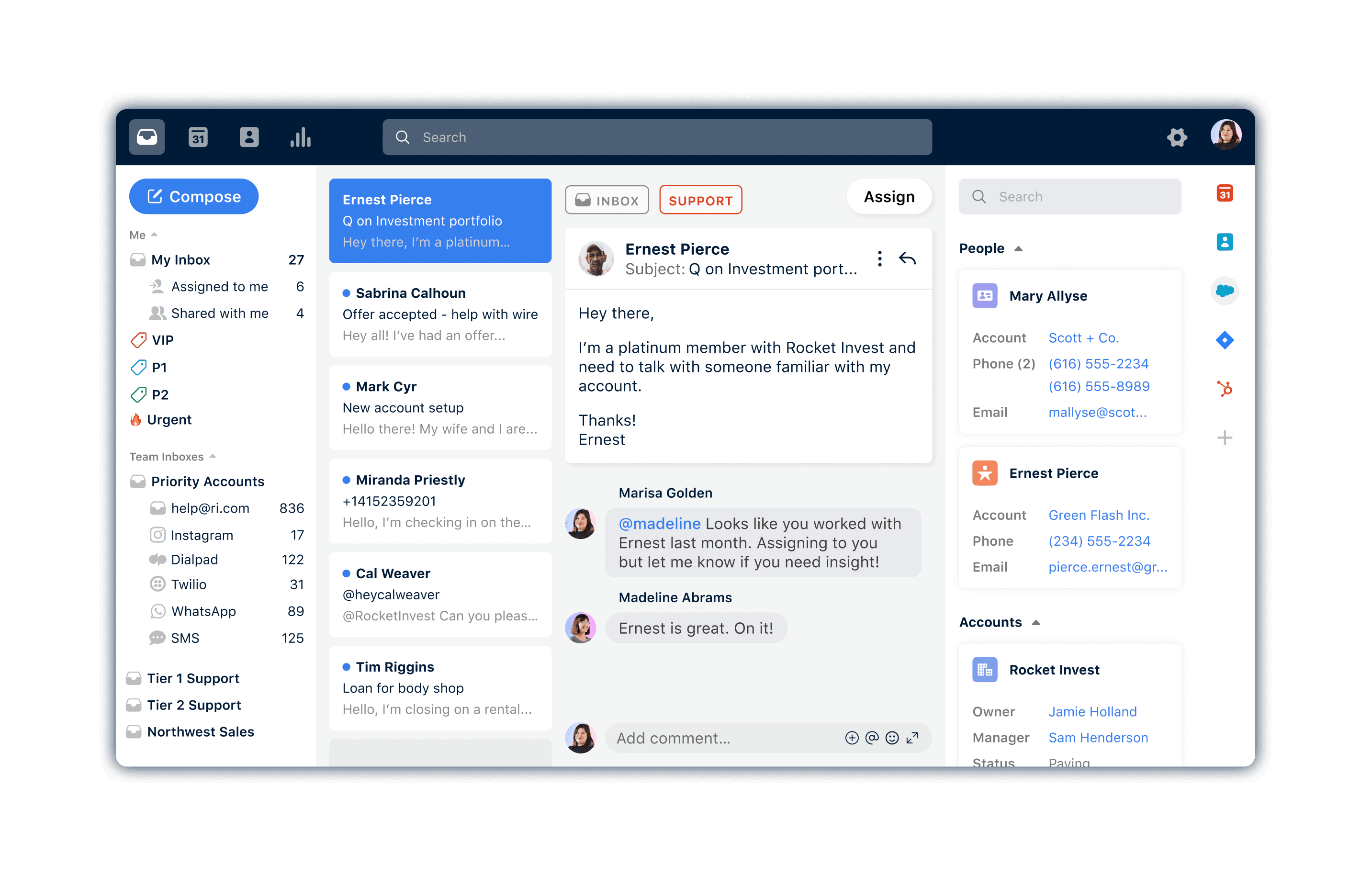Open the analytics bar chart icon

click(x=300, y=137)
